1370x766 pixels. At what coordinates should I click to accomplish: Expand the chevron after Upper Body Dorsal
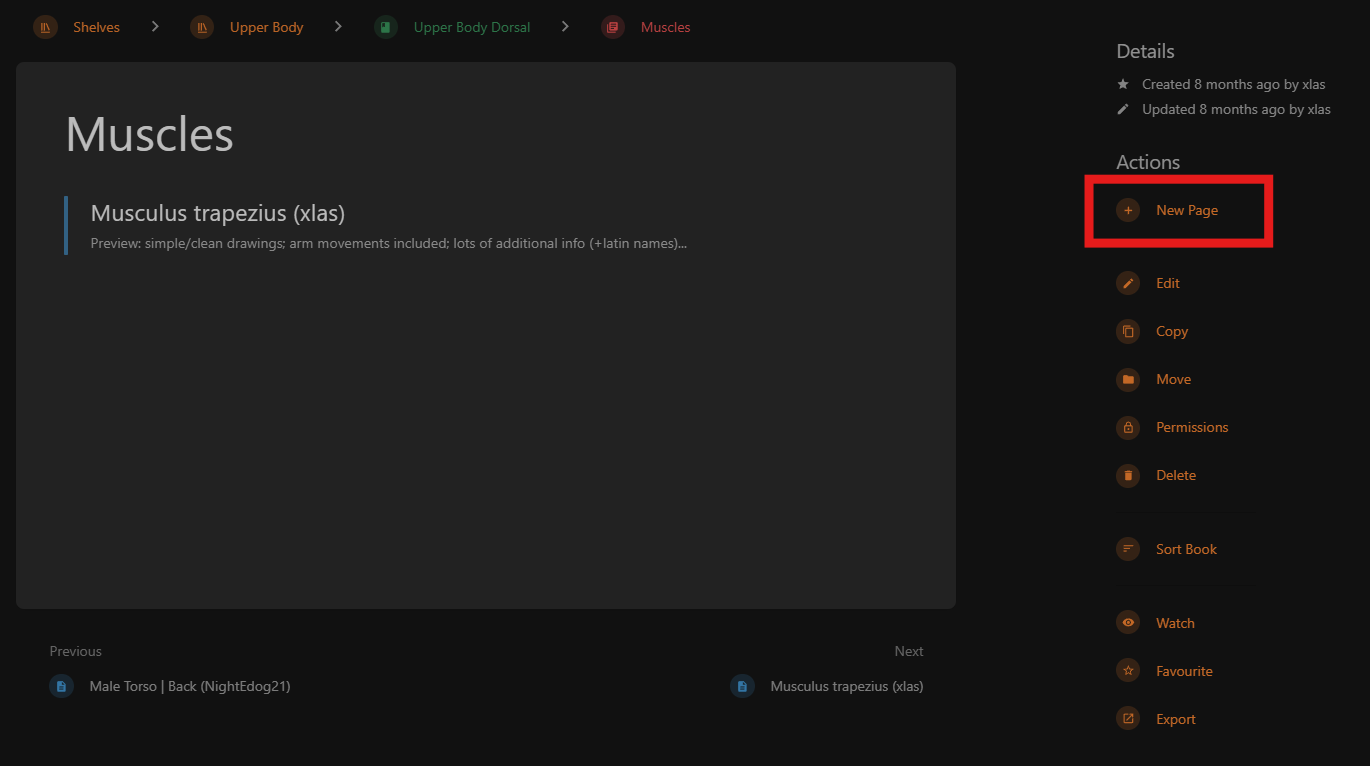565,27
